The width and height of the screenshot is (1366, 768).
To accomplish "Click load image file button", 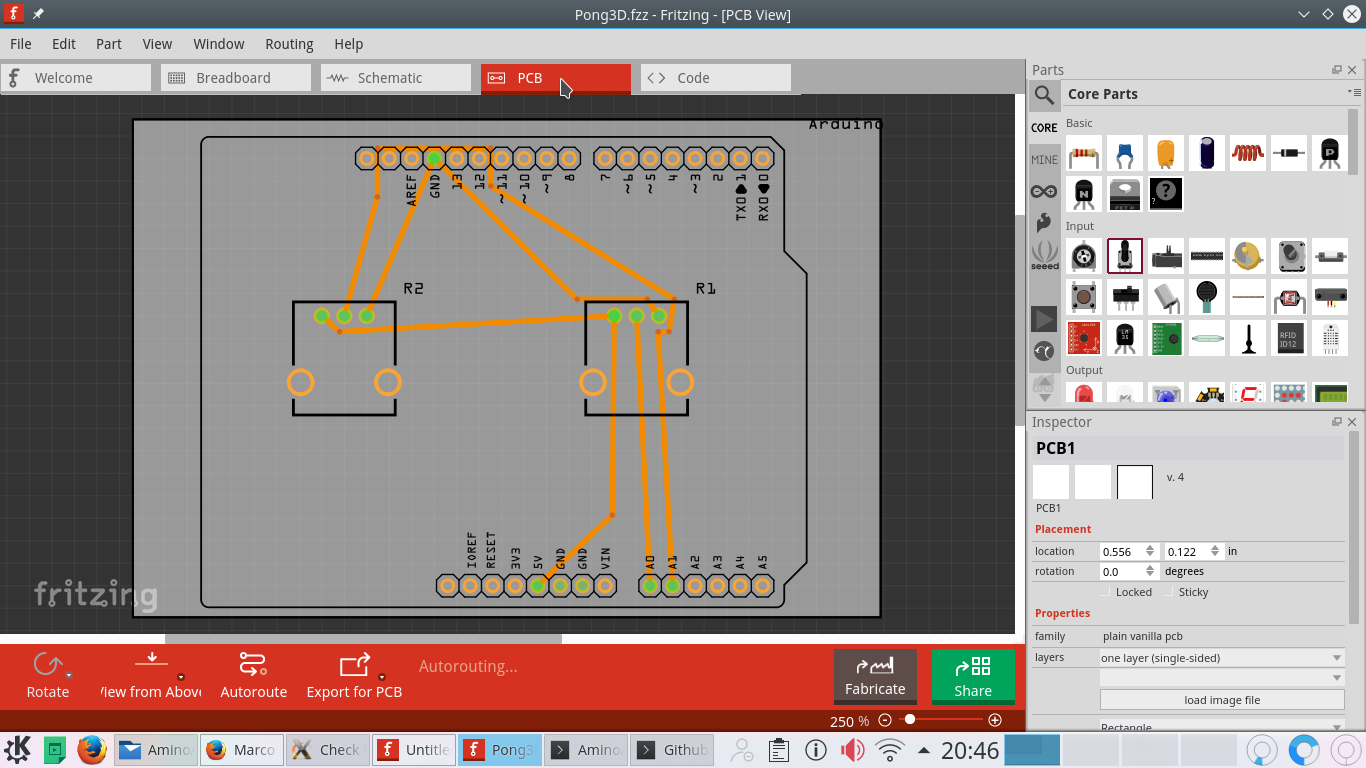I will pos(1222,700).
